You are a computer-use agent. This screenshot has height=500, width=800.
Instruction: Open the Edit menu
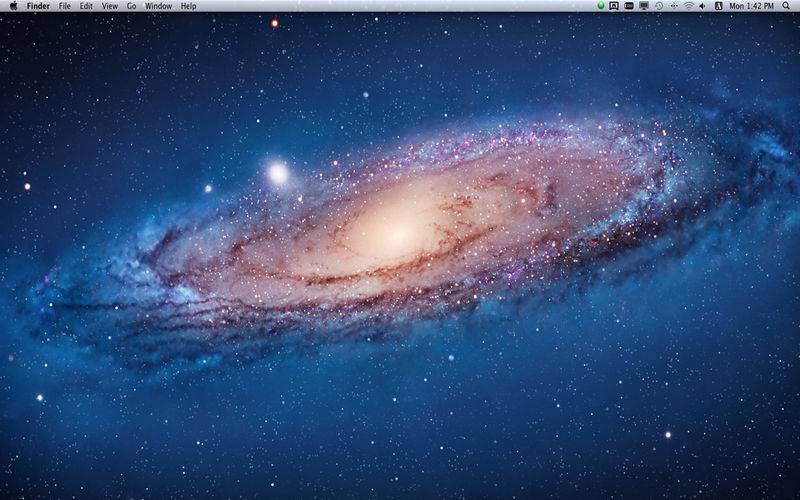click(86, 6)
